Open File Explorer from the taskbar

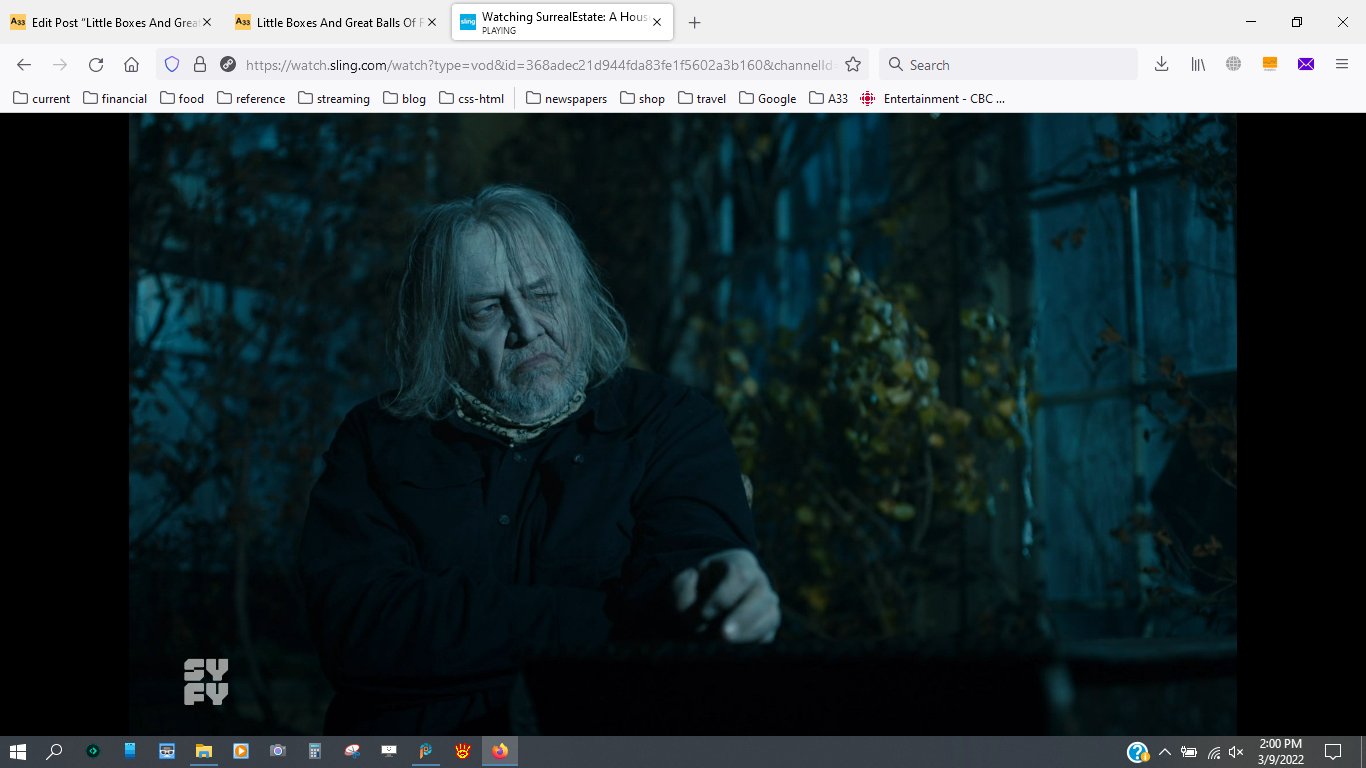204,751
